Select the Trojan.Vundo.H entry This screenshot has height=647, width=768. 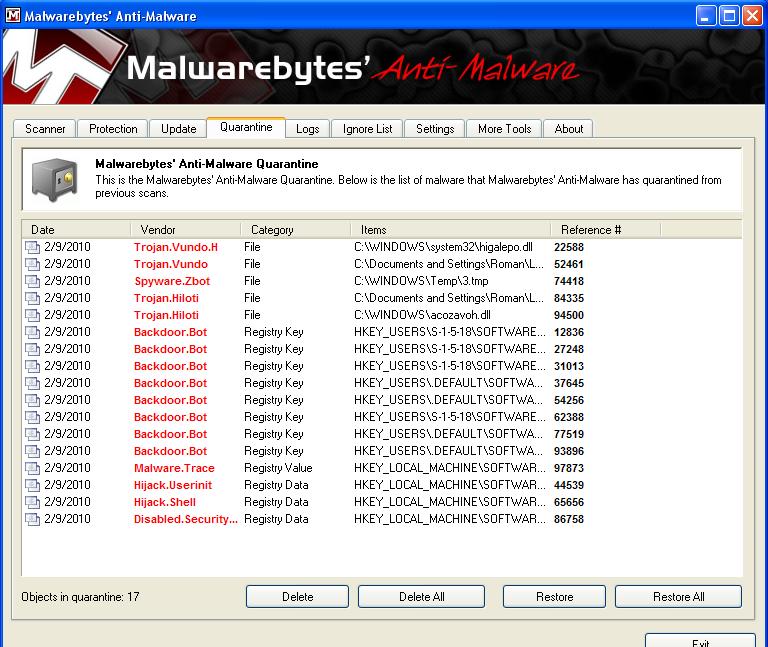coord(176,247)
